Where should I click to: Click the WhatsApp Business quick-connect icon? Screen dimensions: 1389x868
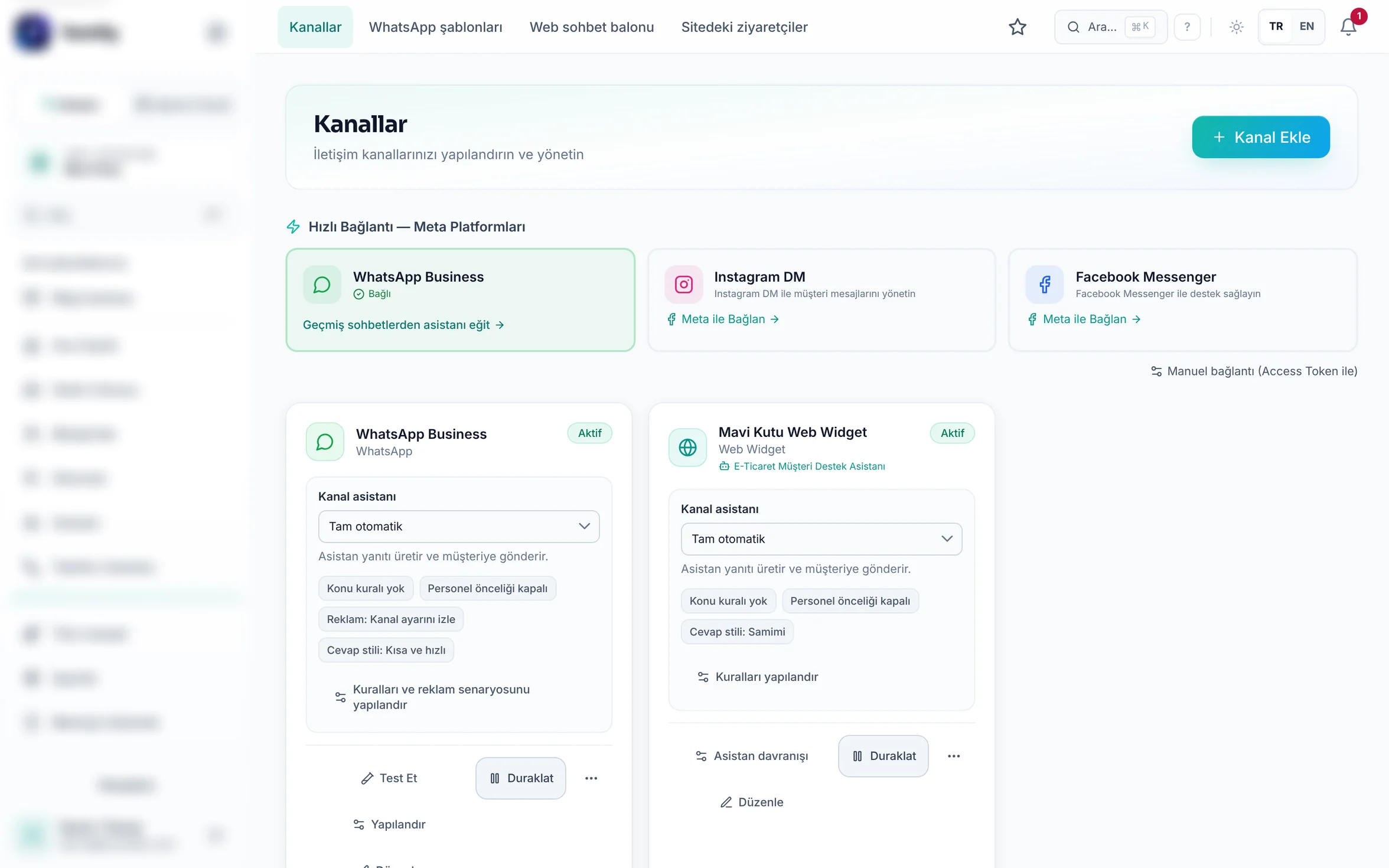(322, 285)
